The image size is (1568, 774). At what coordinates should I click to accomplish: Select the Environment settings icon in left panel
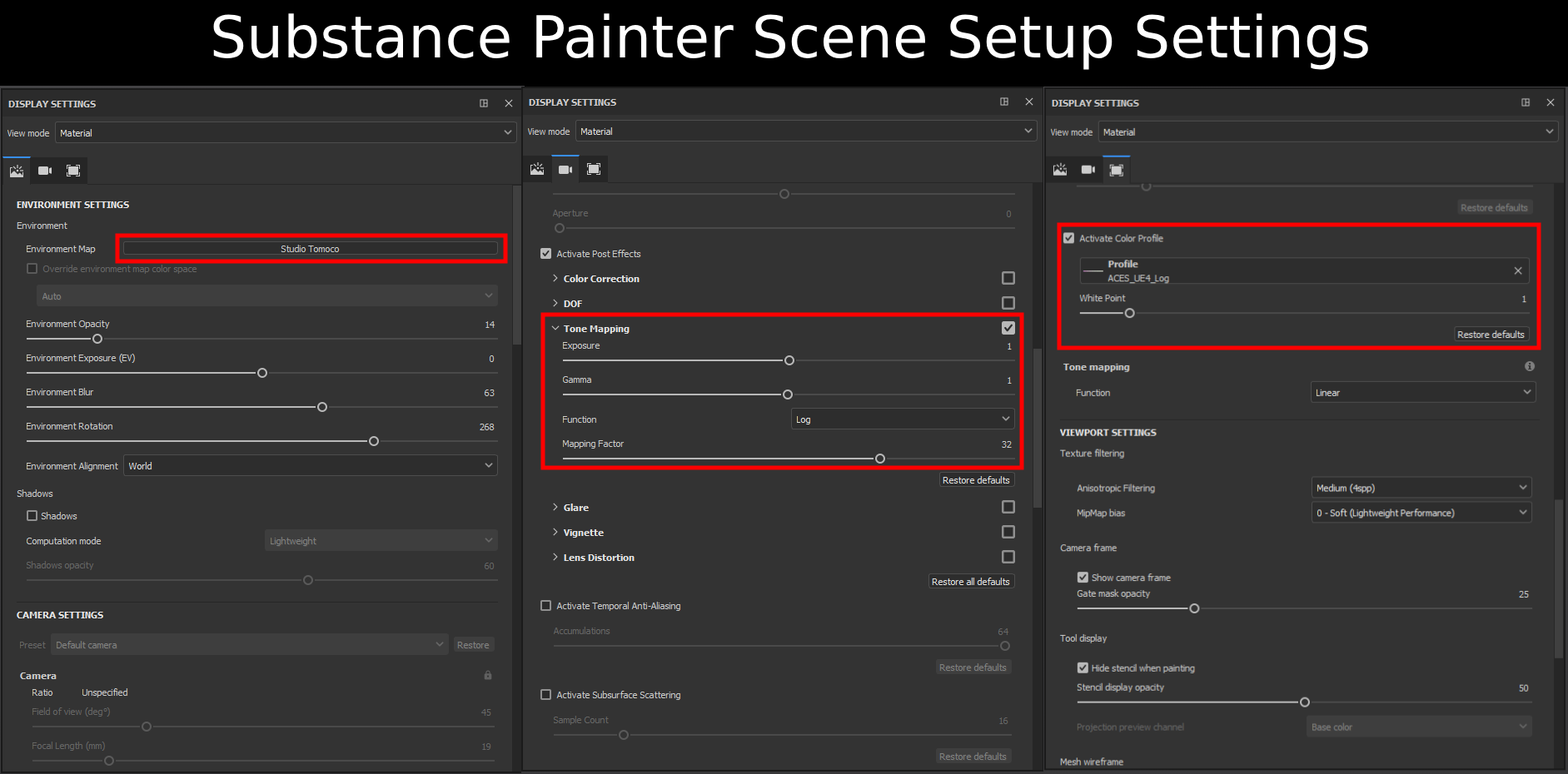point(17,170)
